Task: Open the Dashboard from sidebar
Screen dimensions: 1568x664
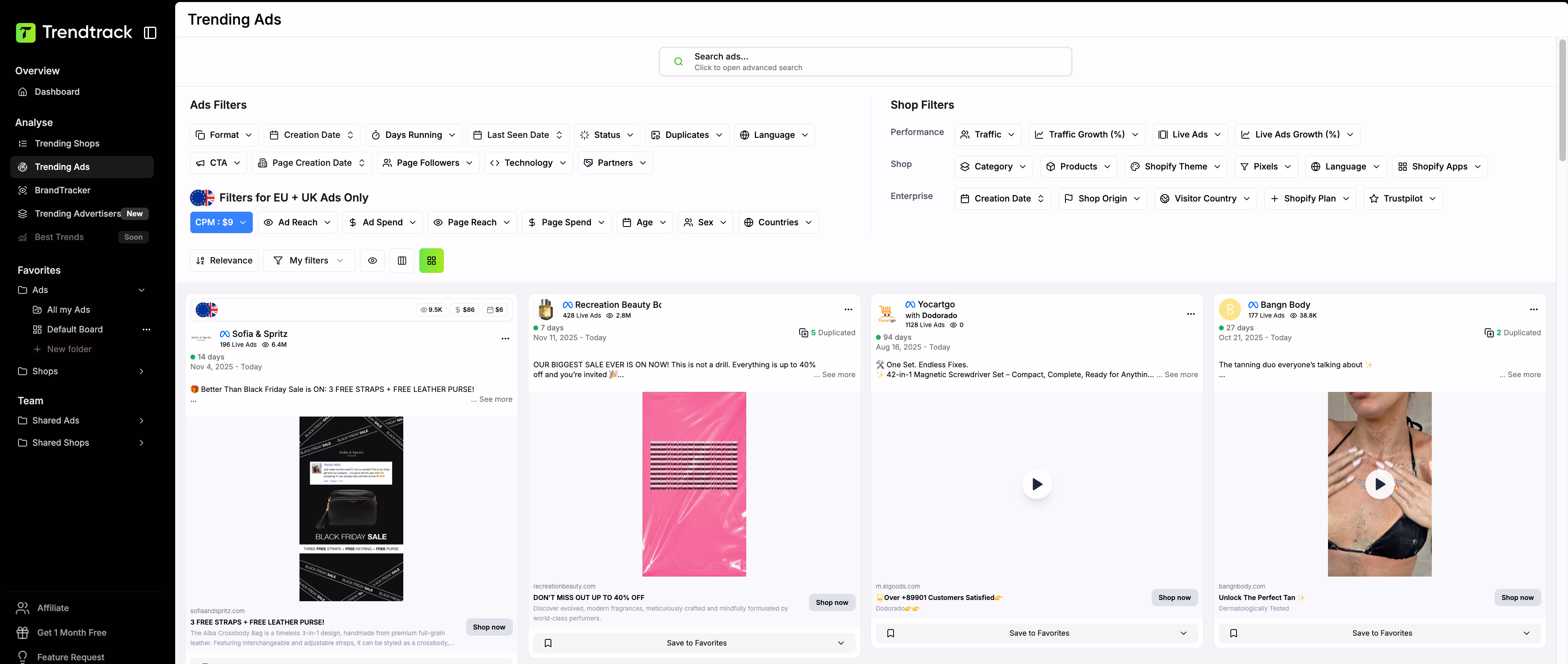Action: coord(57,91)
